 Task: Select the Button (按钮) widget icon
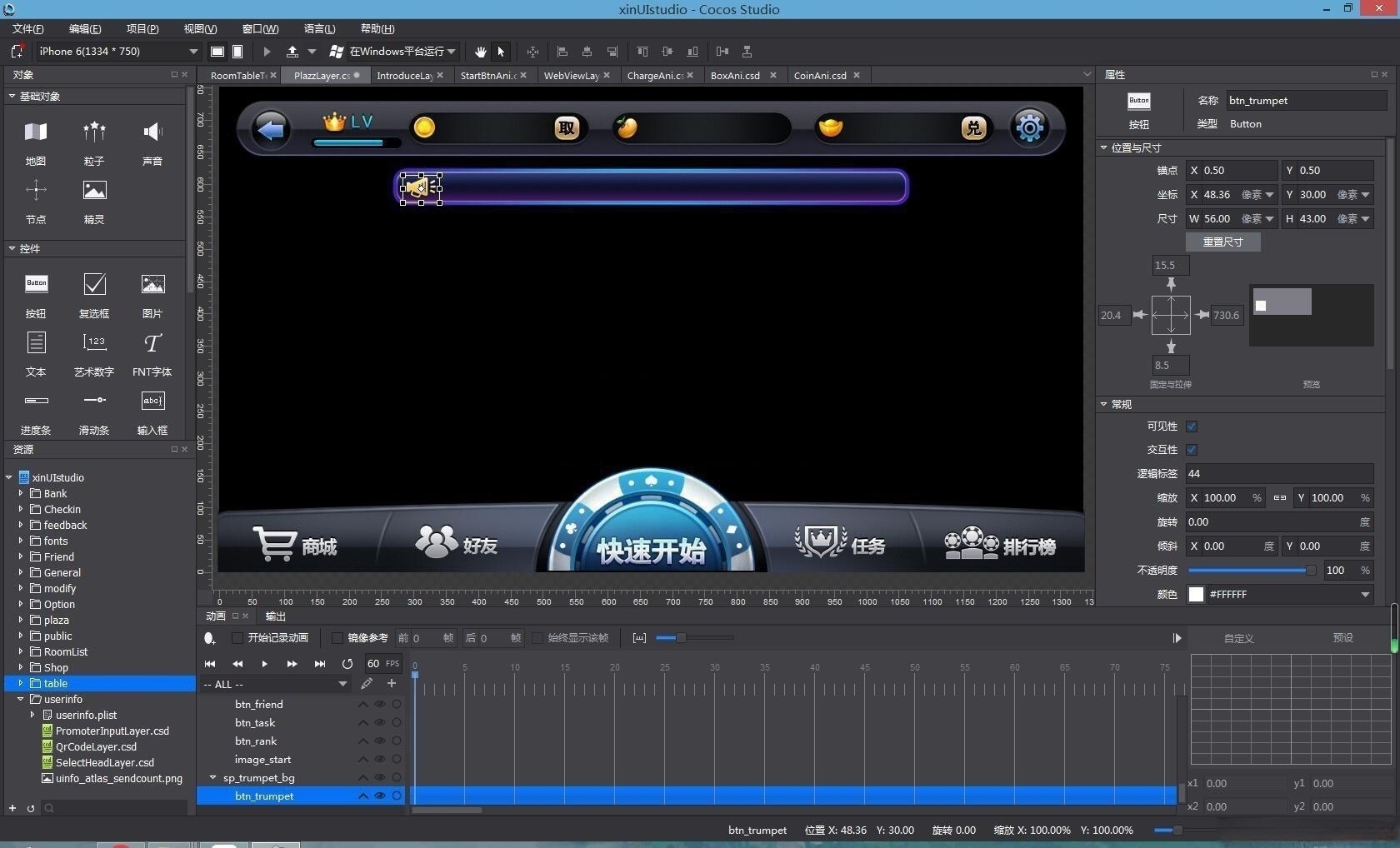click(36, 284)
